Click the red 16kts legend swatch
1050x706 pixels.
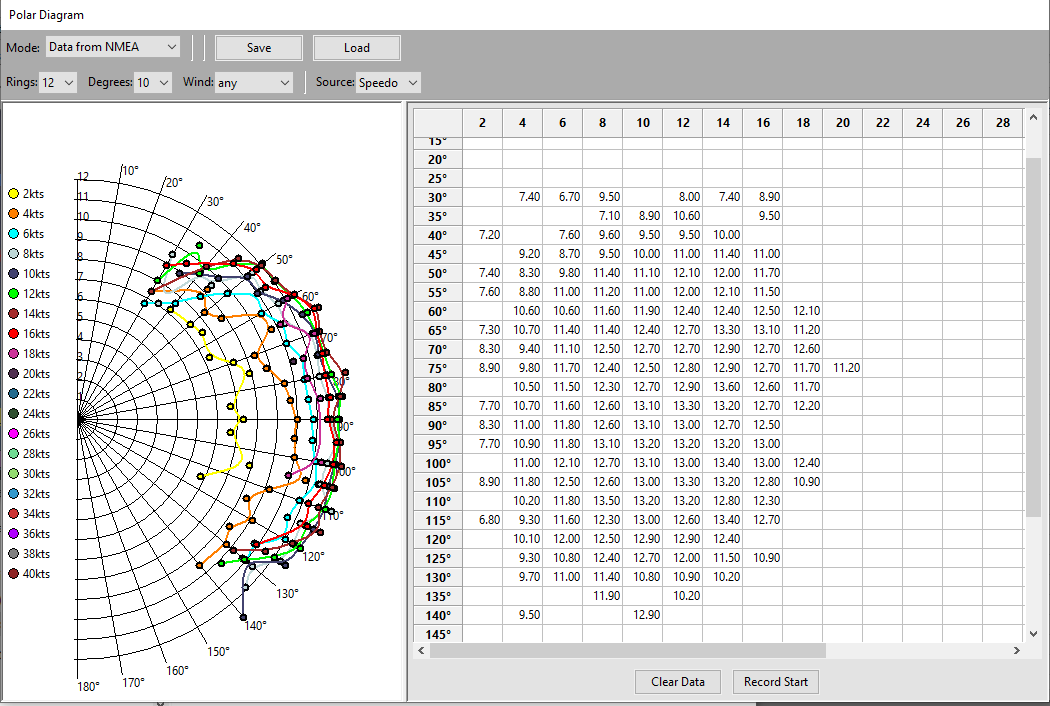pos(14,334)
